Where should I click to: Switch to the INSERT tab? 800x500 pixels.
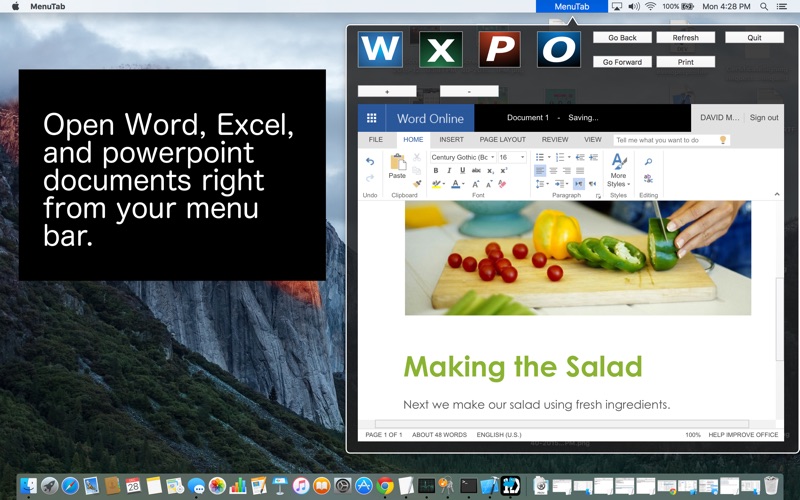point(452,140)
